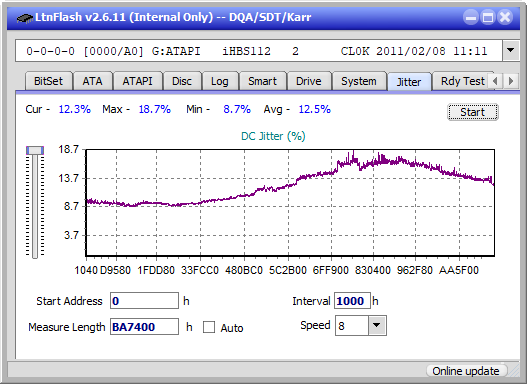Expand the drive selection dropdown
Screen dimensions: 527x384
click(511, 51)
